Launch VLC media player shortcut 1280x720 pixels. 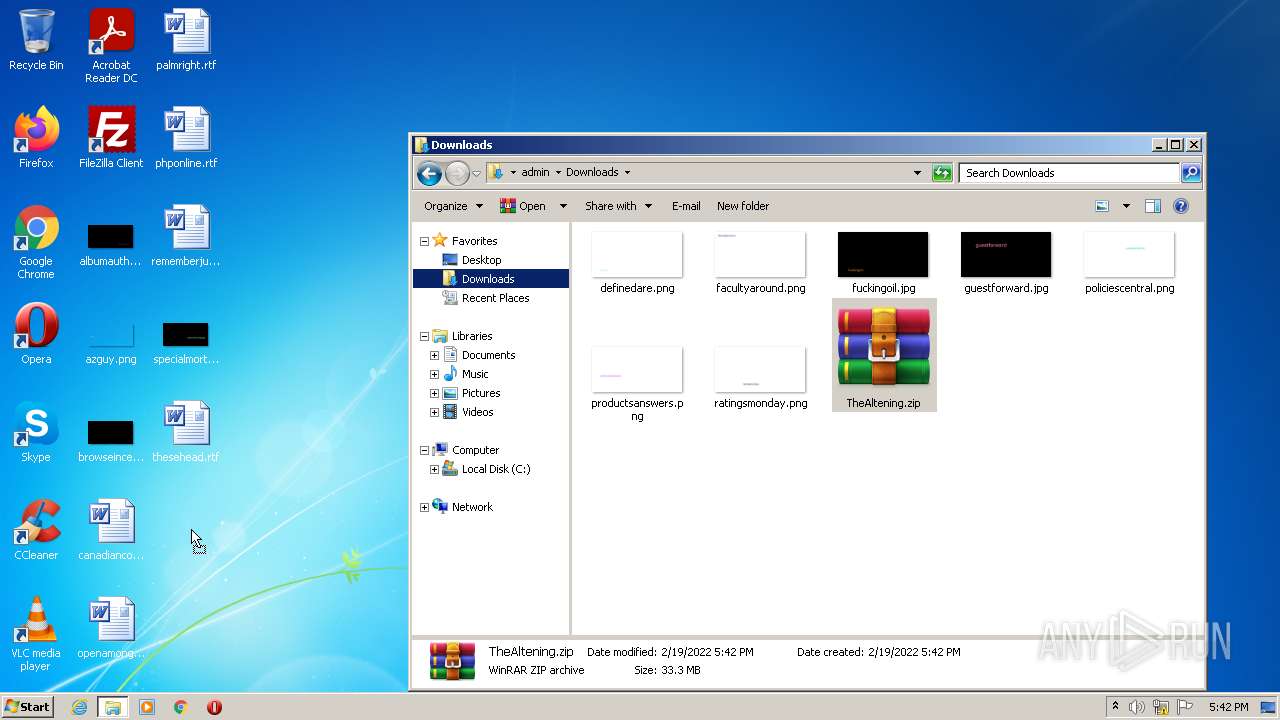[36, 634]
